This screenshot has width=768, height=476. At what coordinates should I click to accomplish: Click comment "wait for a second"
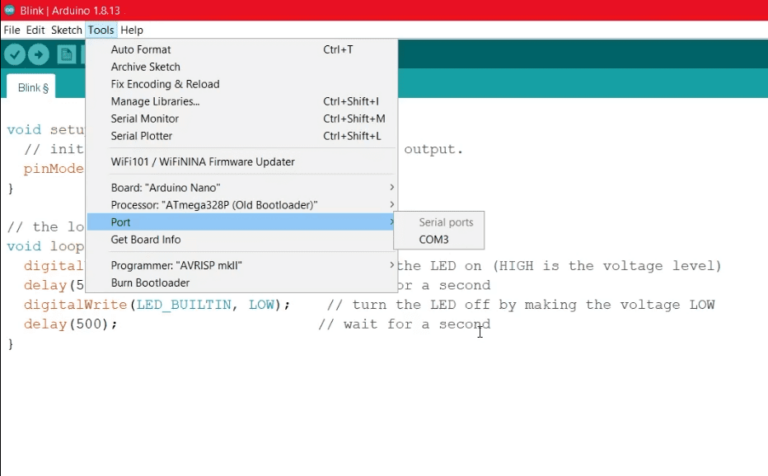pyautogui.click(x=417, y=324)
